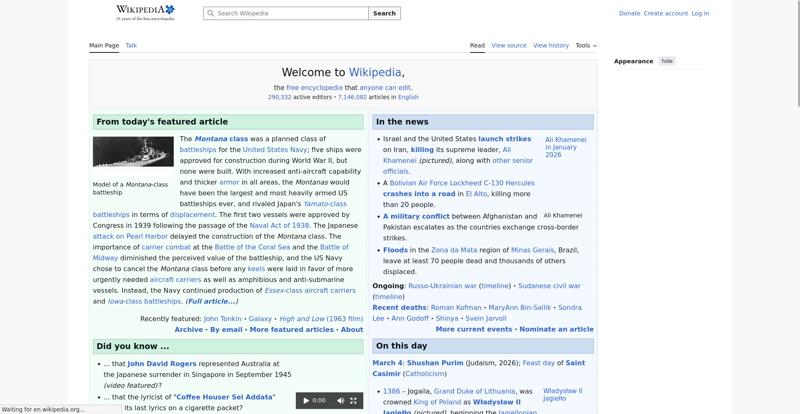Screen dimensions: 800x414
Task: Click the Wikipedia logo
Action: (x=145, y=12)
